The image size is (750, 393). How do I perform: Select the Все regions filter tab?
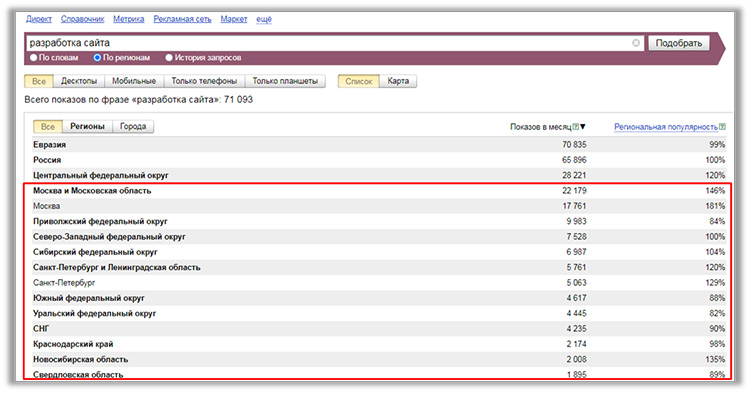point(48,127)
